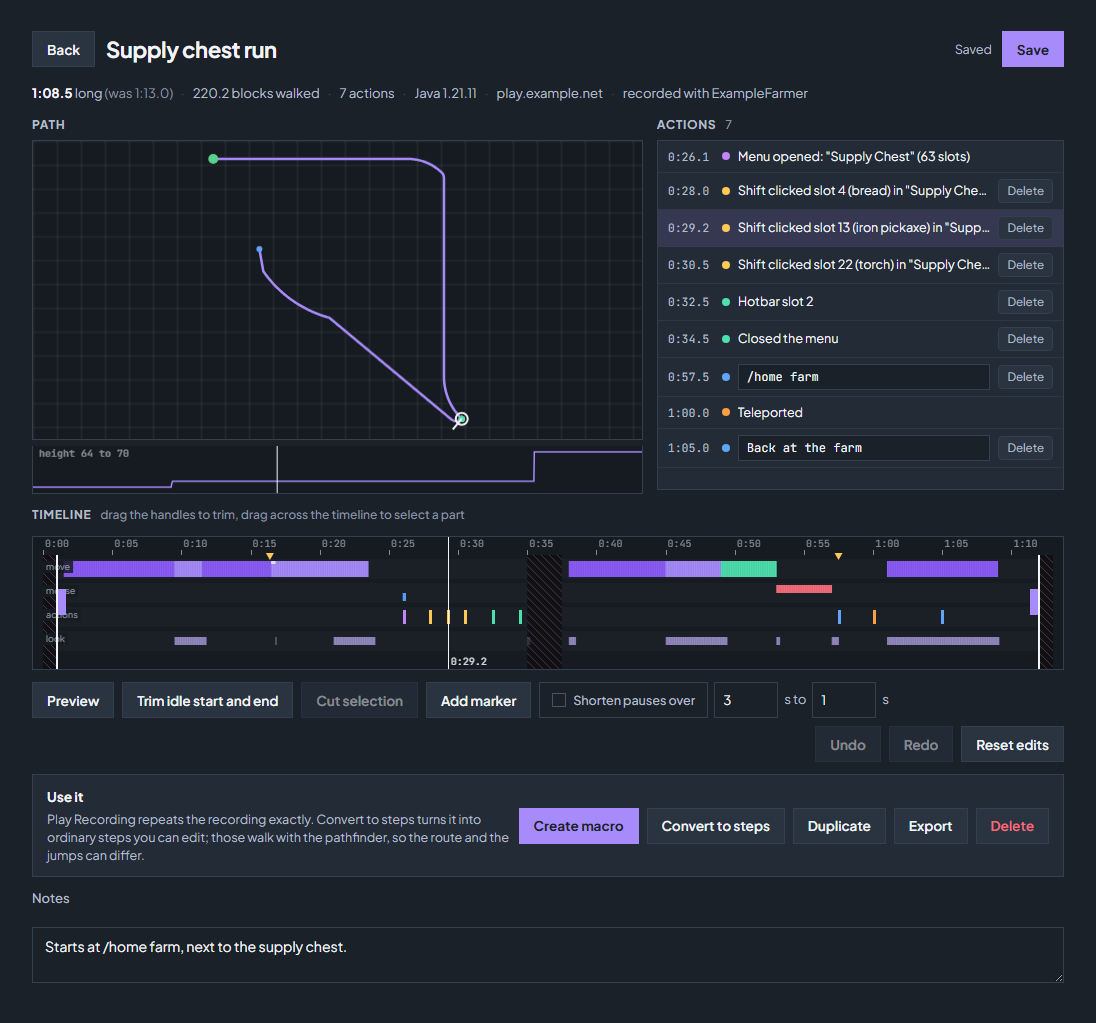Screen dimensions: 1096x1023
Task: Delete the Closed the menu action
Action: [1025, 339]
